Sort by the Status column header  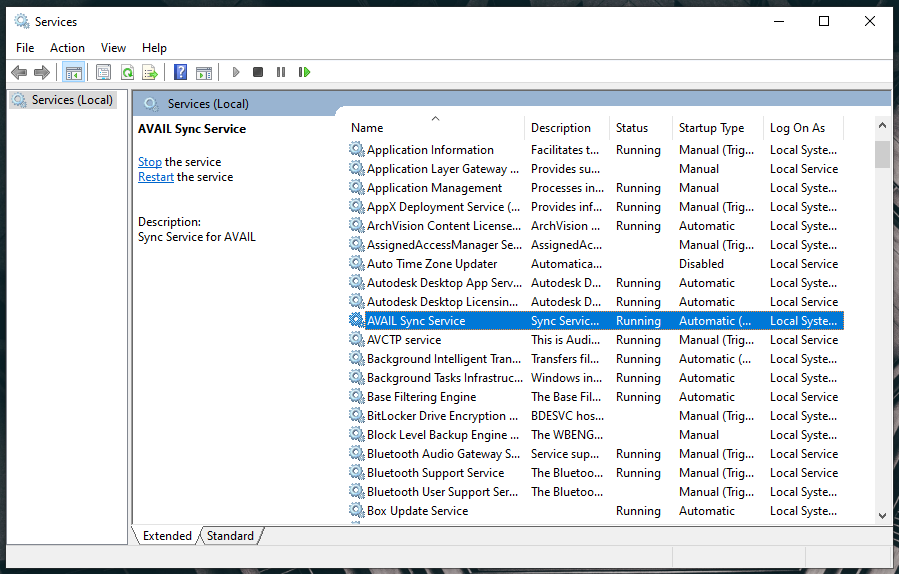640,128
